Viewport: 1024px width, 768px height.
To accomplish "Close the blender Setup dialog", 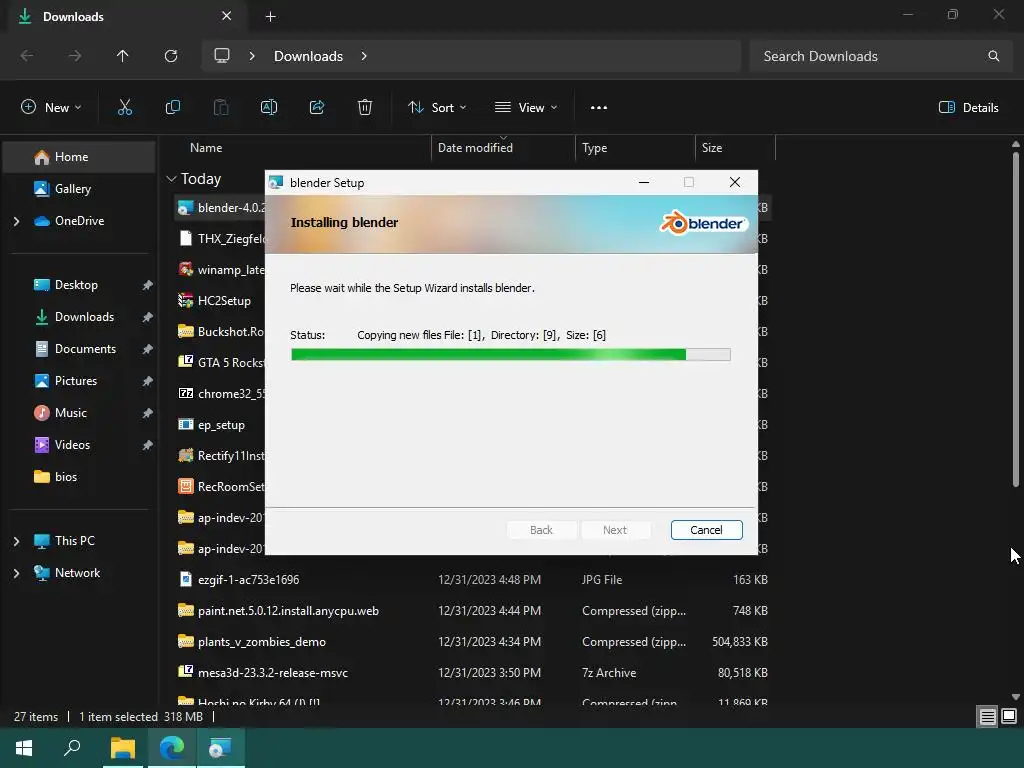I will [735, 182].
